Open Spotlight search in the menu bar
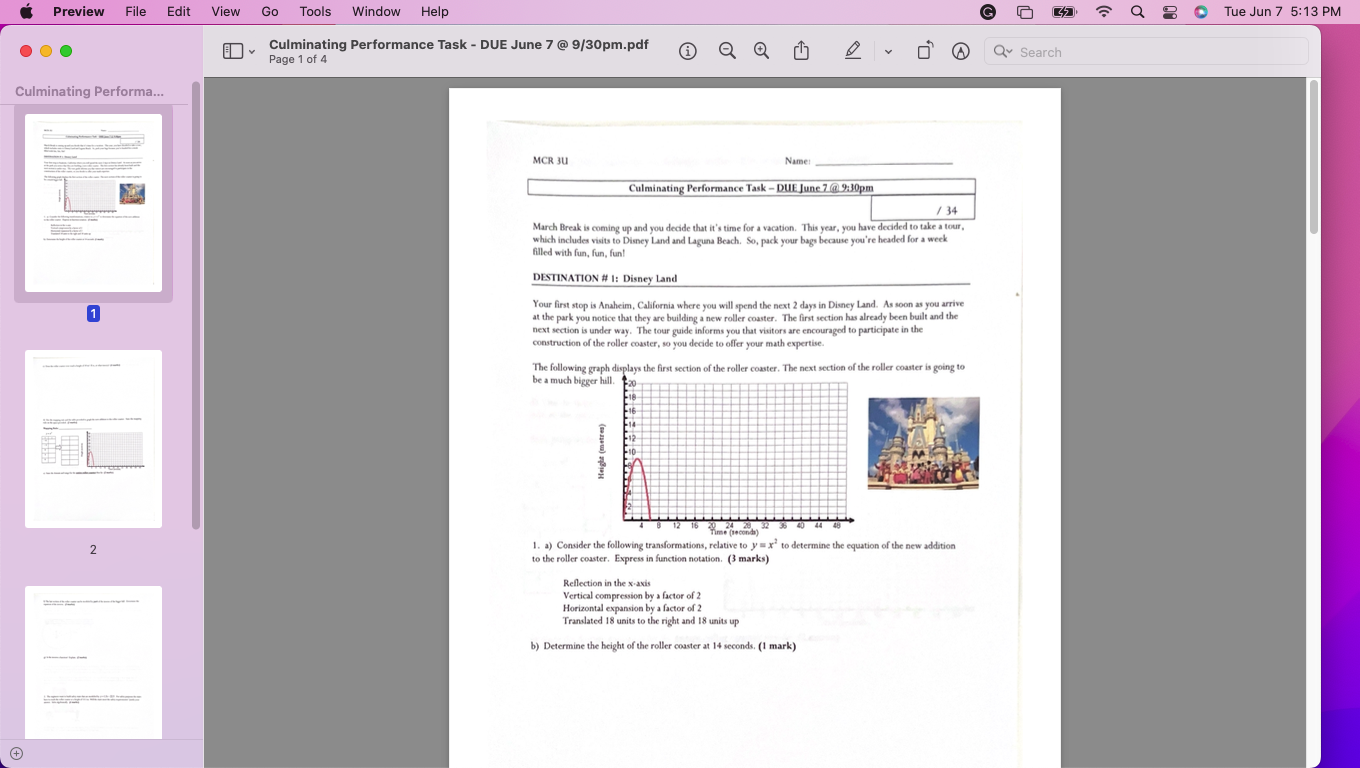The height and width of the screenshot is (768, 1360). pos(1137,12)
